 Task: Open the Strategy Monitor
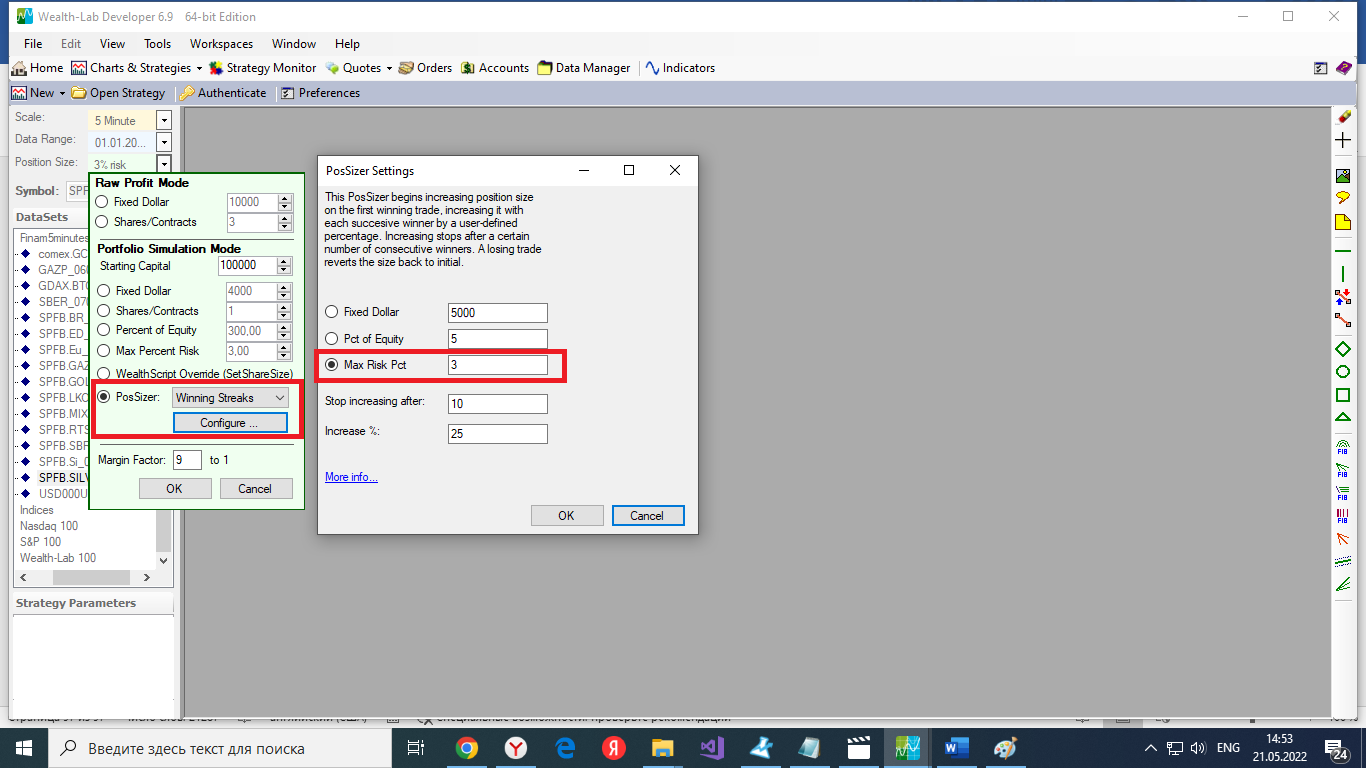(x=262, y=68)
